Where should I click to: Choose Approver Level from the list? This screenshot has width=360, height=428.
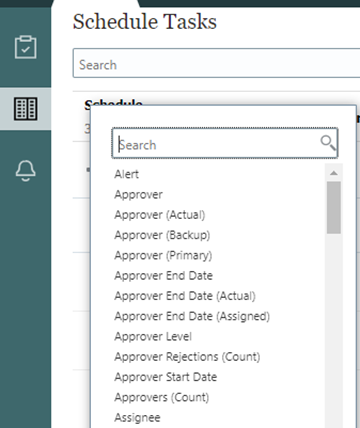click(x=153, y=337)
